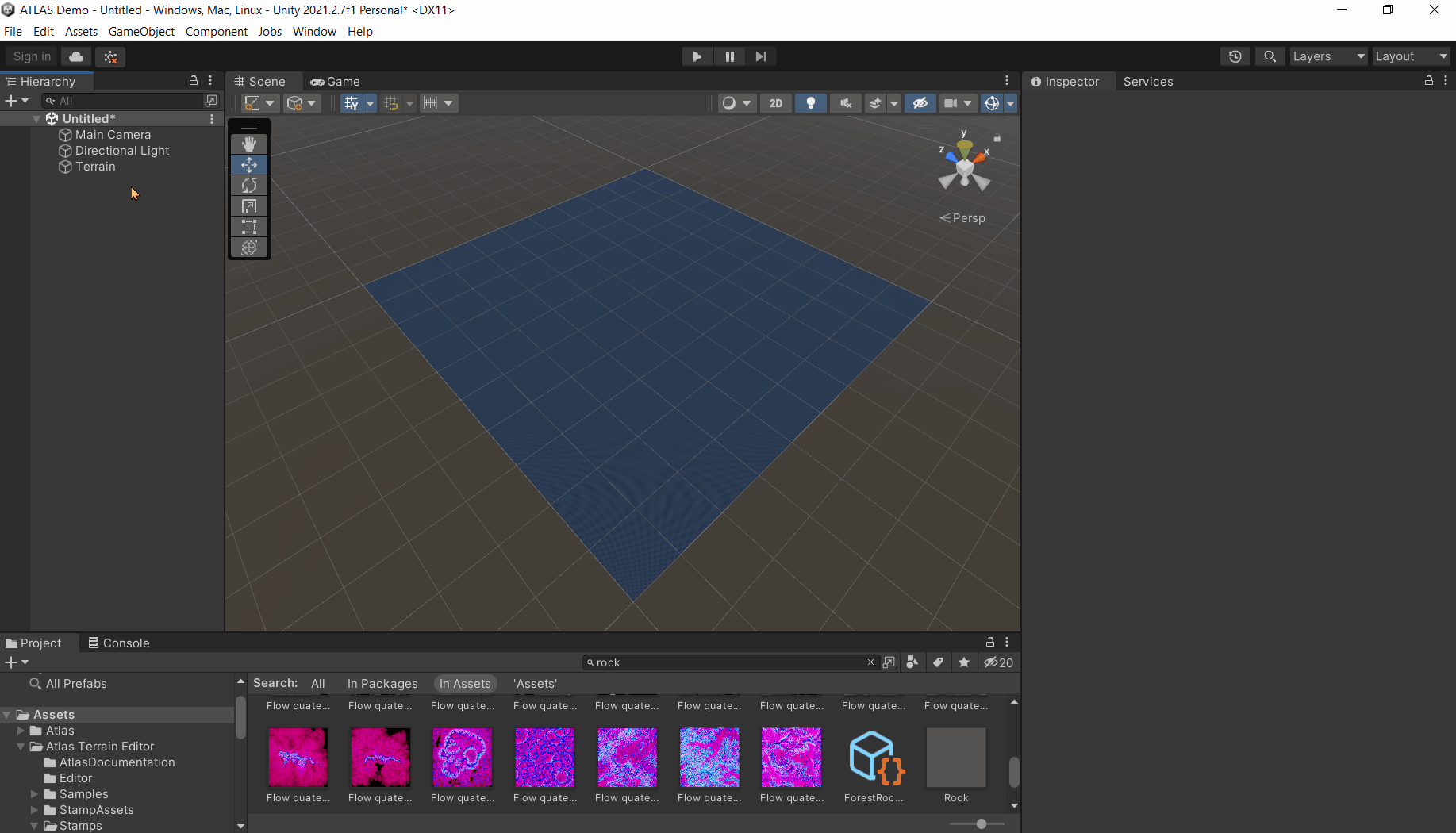Switch to the Game tab
Screen dimensions: 1456x833
coord(335,81)
